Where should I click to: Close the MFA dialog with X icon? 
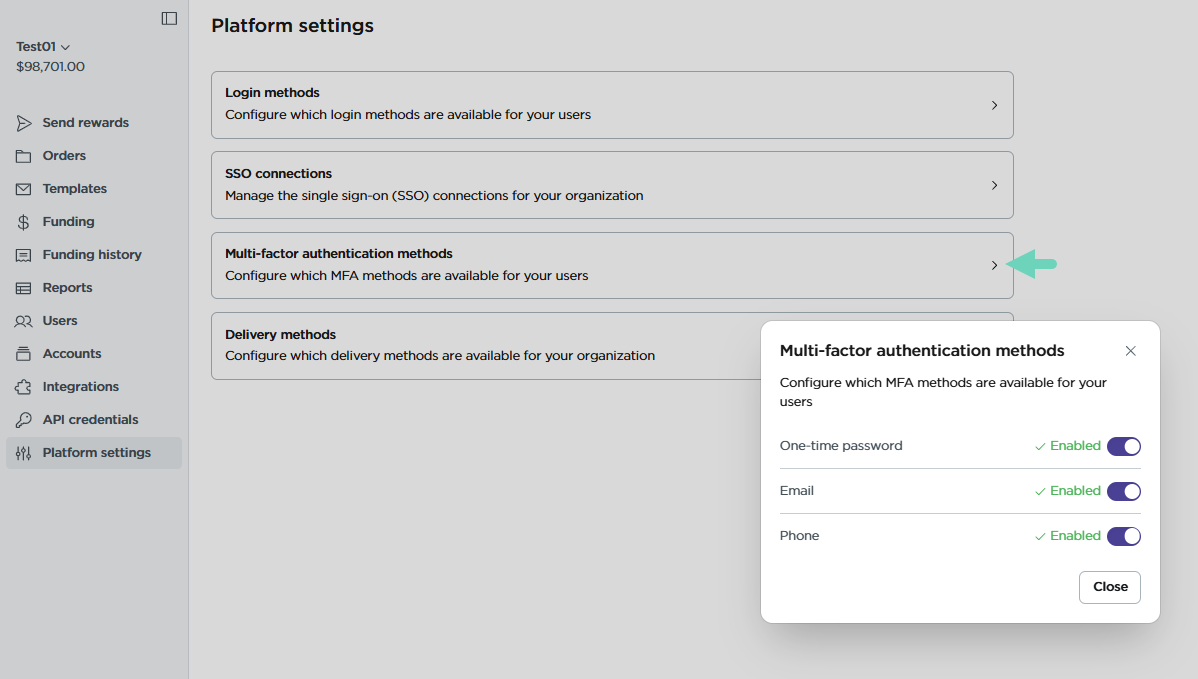click(x=1131, y=351)
